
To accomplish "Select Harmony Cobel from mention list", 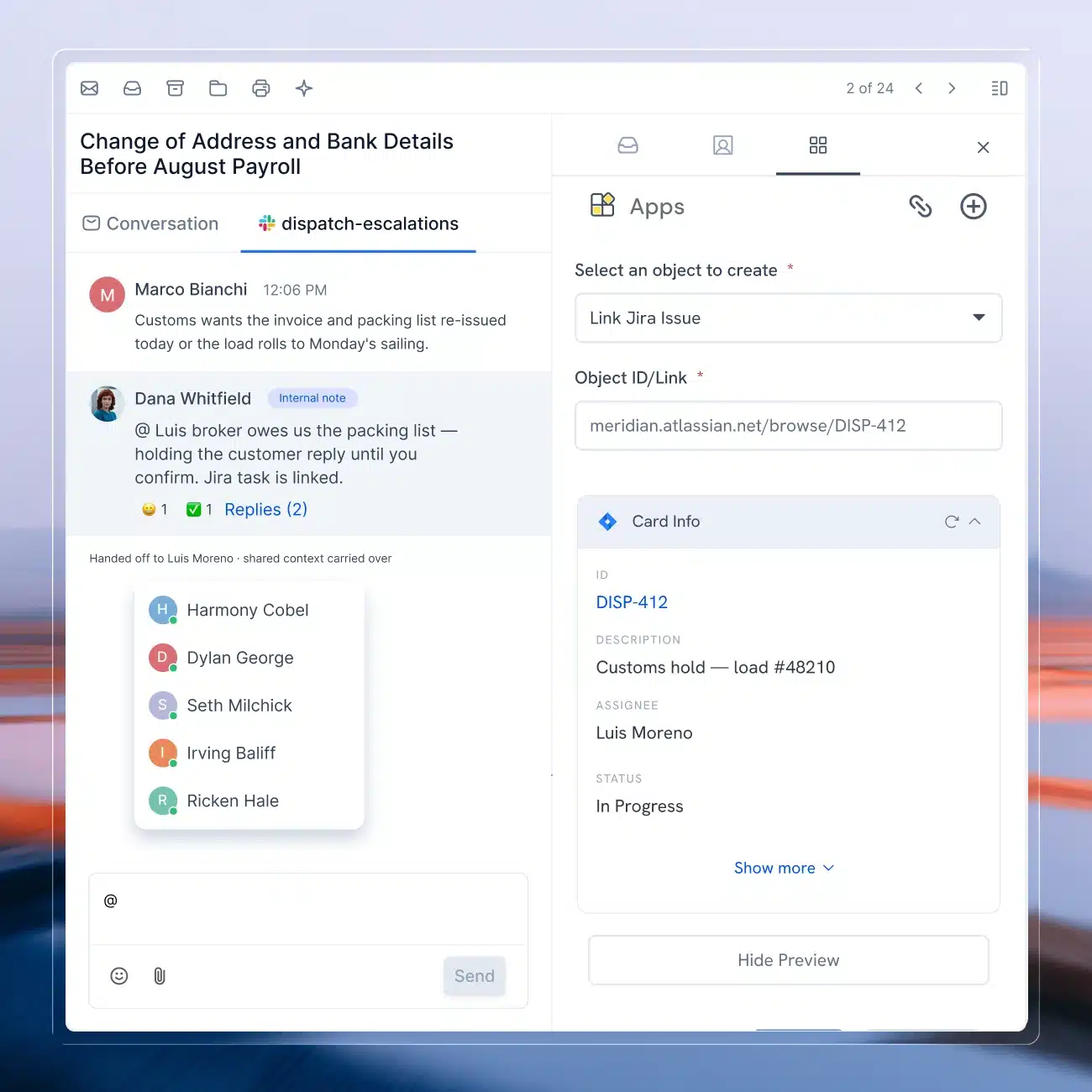I will point(249,610).
